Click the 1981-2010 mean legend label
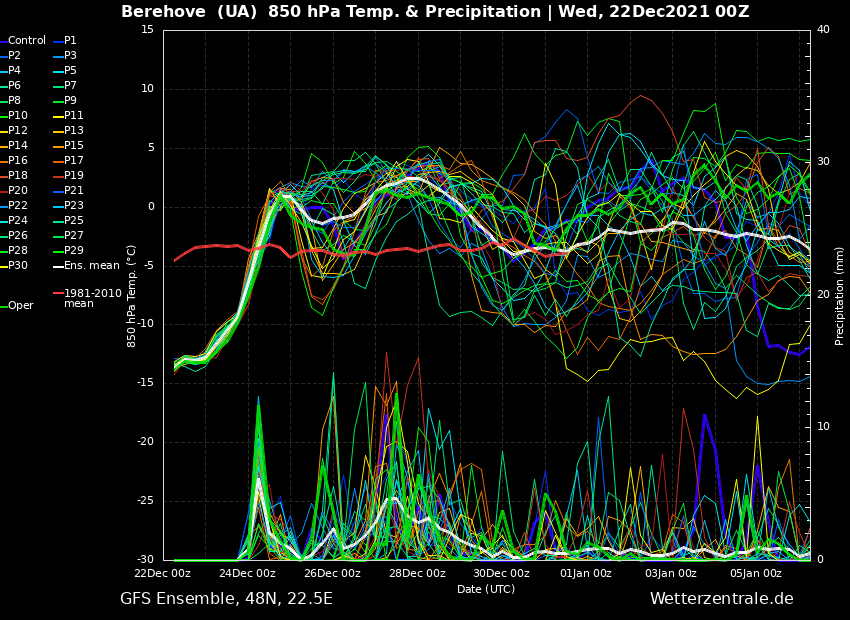This screenshot has width=850, height=620. click(x=92, y=298)
